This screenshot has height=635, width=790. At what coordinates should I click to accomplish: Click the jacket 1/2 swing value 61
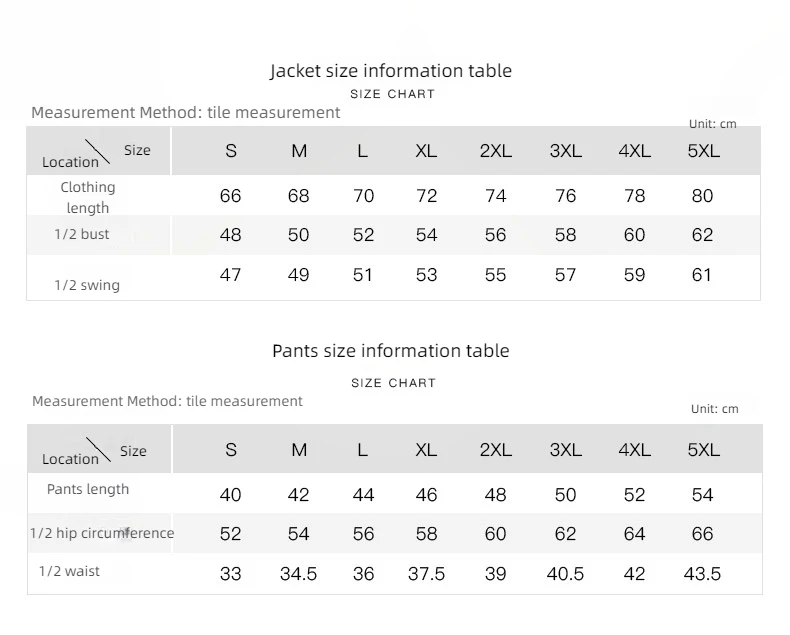701,275
